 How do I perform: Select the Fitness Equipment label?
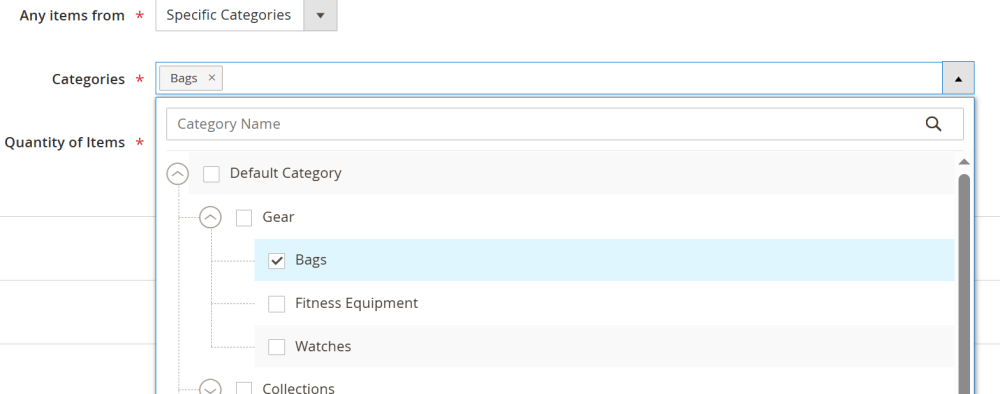(357, 303)
